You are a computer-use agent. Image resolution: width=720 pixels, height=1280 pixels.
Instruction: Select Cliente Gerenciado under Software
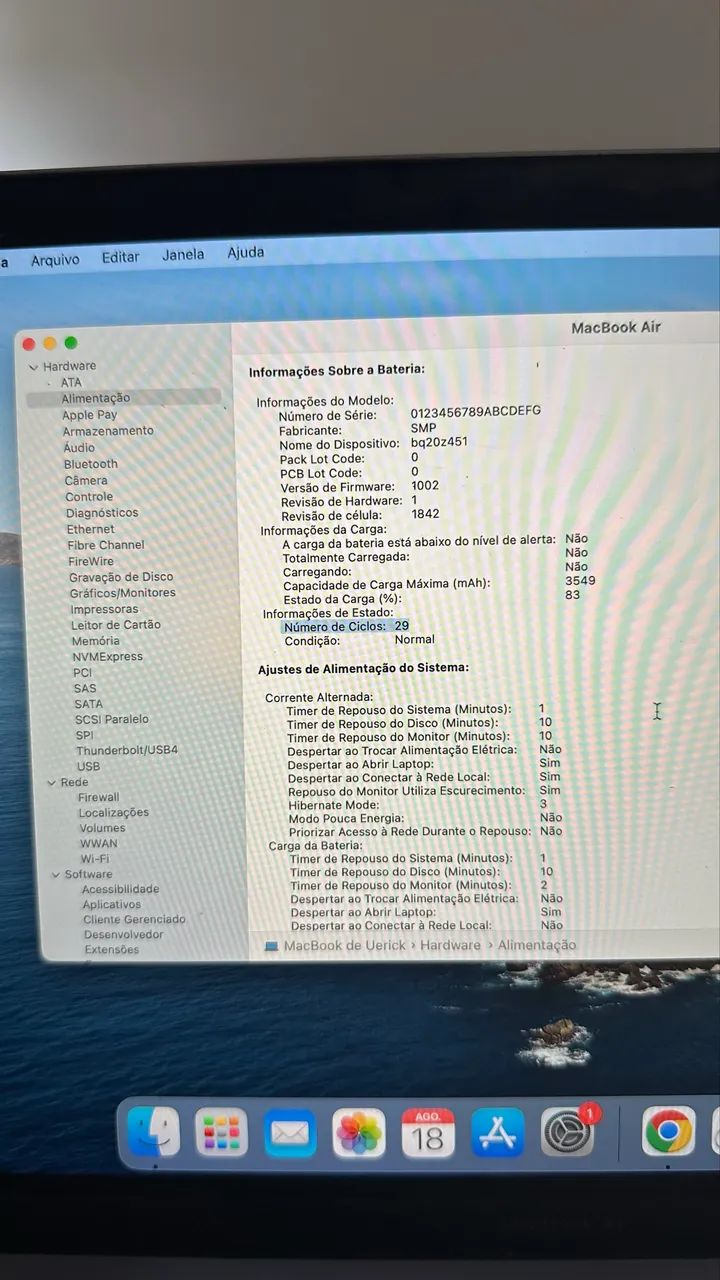point(134,919)
